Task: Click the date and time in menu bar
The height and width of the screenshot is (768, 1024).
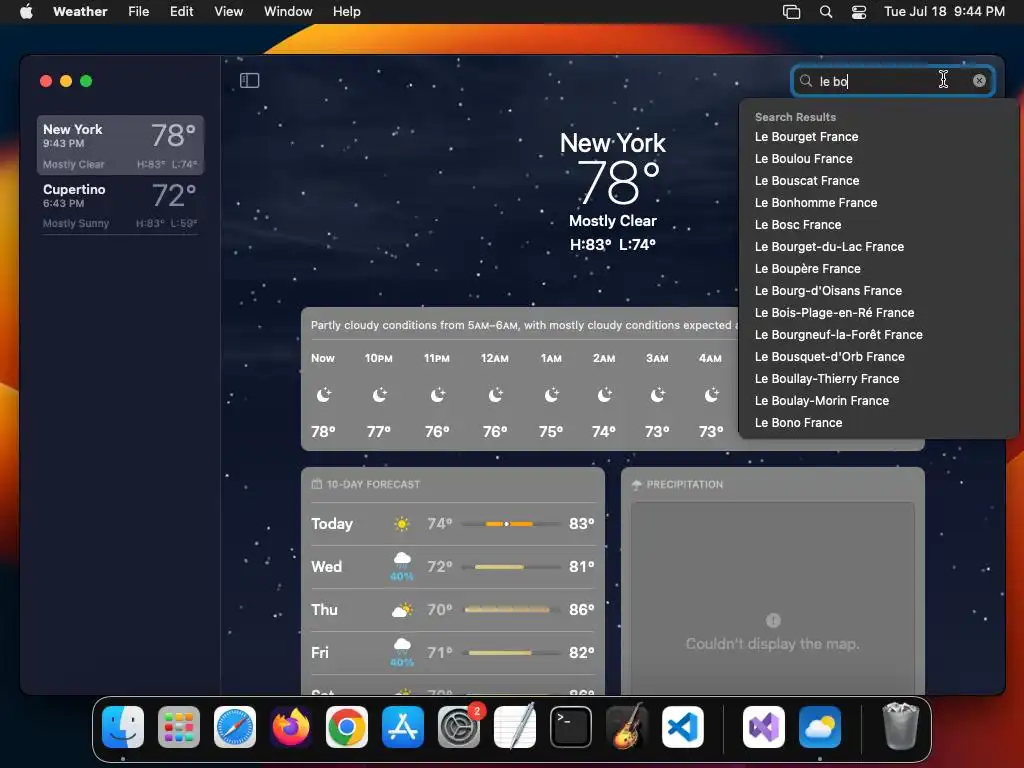Action: coord(944,12)
